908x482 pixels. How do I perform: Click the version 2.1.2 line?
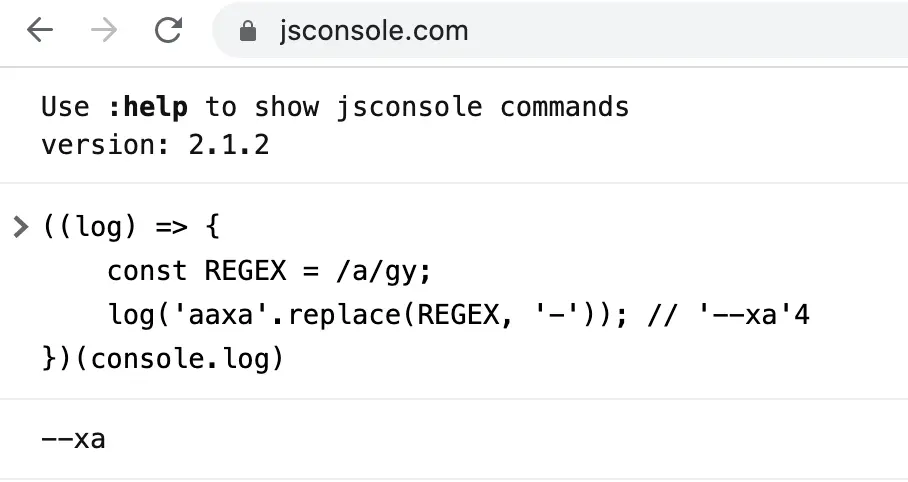pos(155,145)
